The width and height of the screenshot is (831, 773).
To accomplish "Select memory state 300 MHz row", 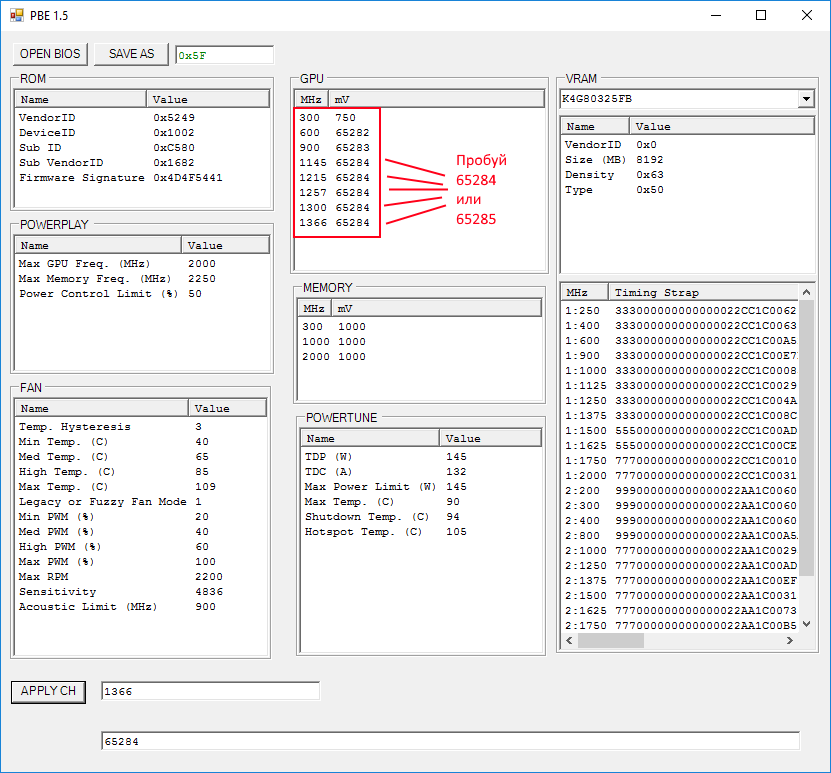I will click(x=419, y=327).
